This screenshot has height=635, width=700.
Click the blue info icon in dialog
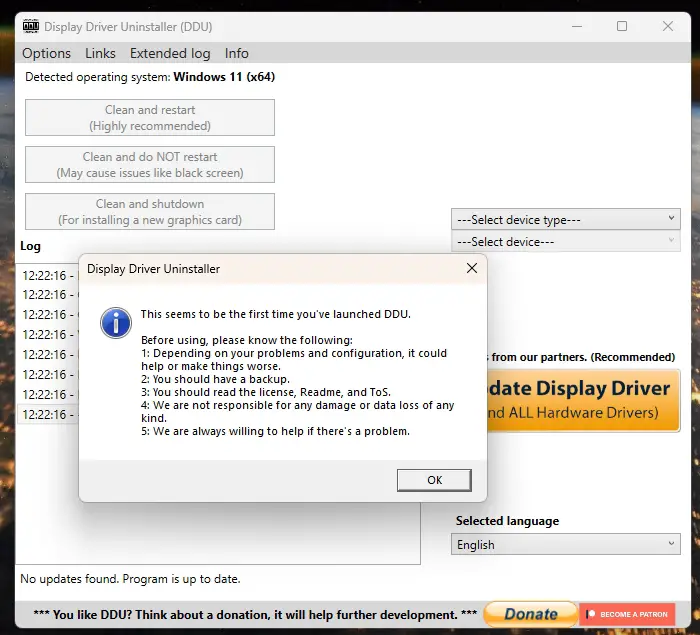pyautogui.click(x=116, y=322)
